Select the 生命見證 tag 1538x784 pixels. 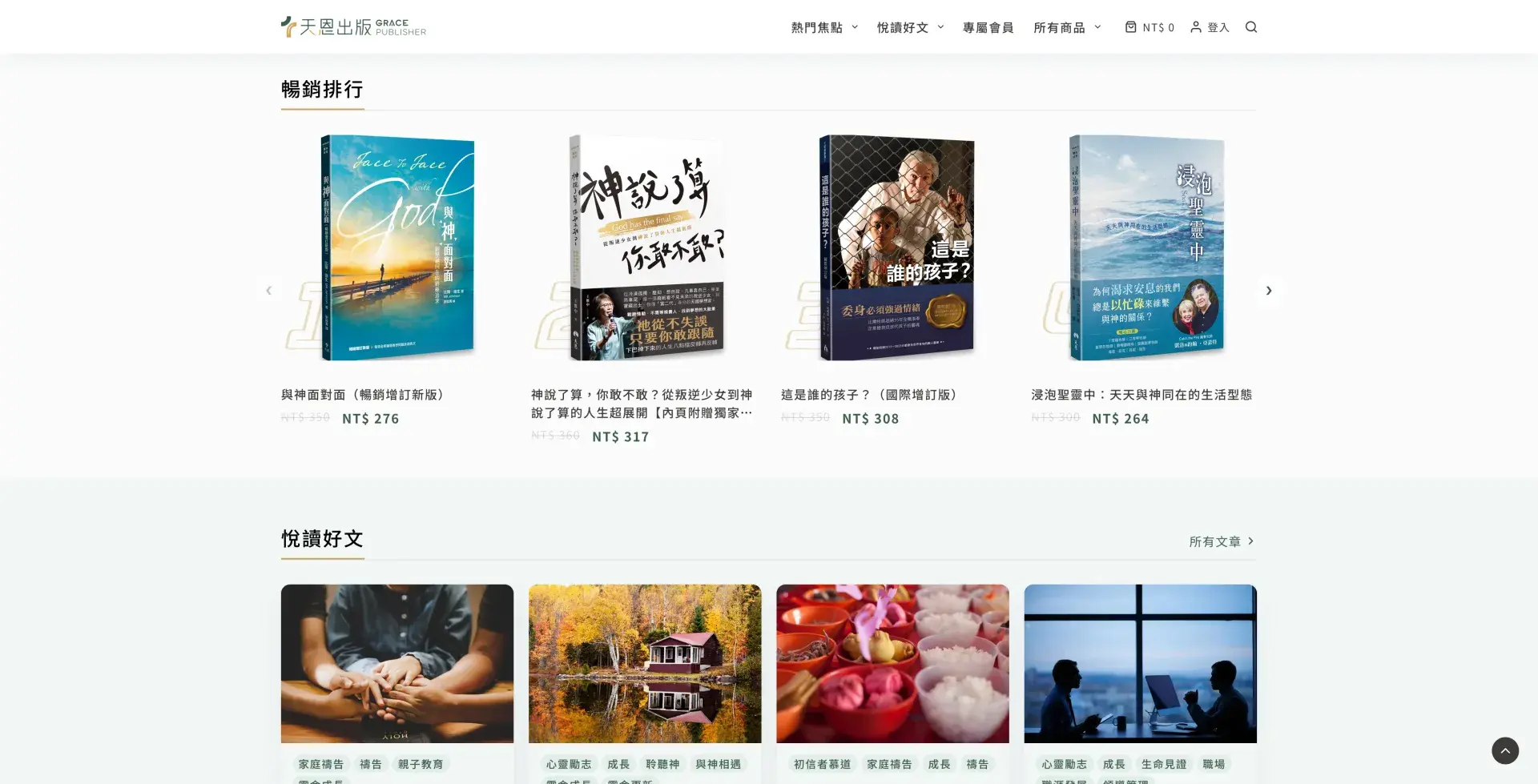(1163, 764)
